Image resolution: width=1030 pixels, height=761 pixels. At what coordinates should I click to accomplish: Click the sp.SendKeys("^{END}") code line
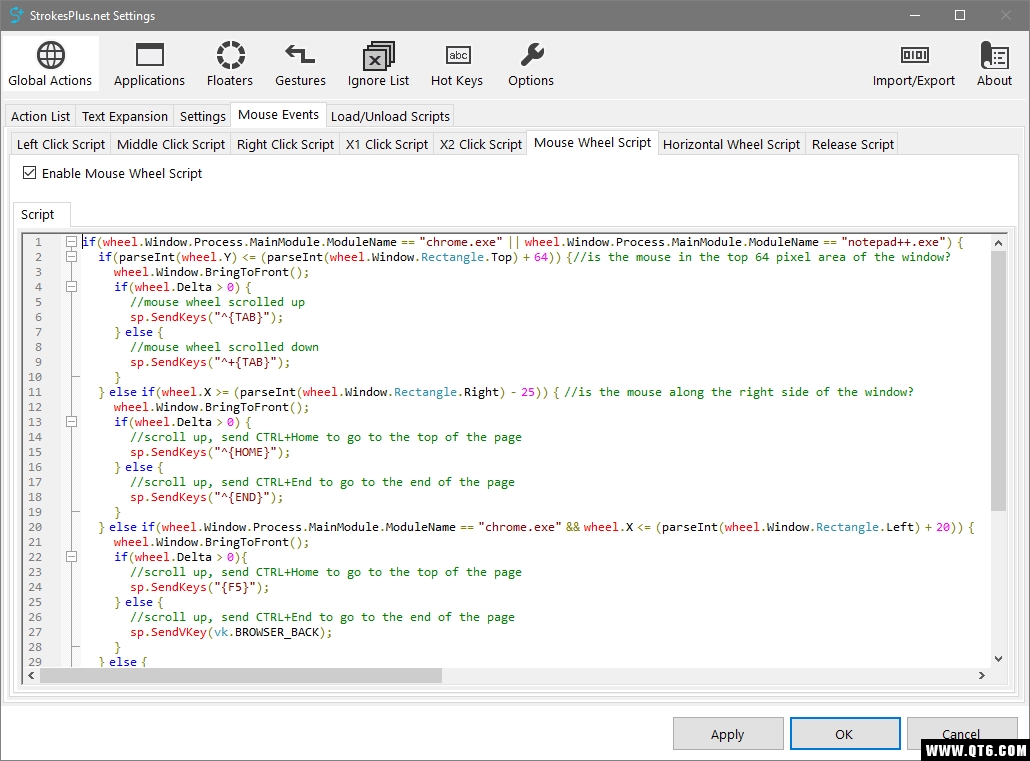[207, 497]
